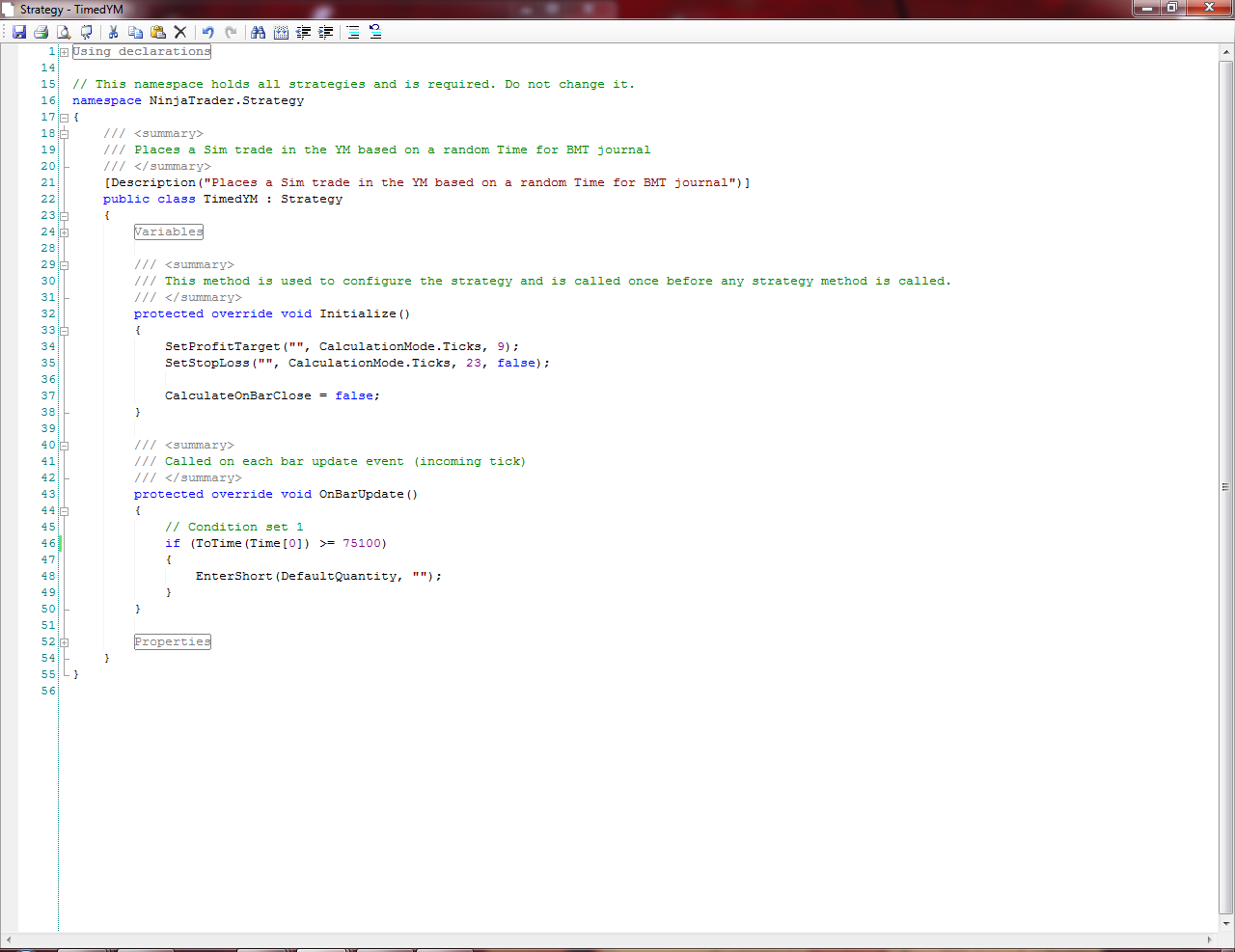Click 'NinjaTrader.Strategy' in the namespace line
This screenshot has height=952, width=1235.
(227, 101)
